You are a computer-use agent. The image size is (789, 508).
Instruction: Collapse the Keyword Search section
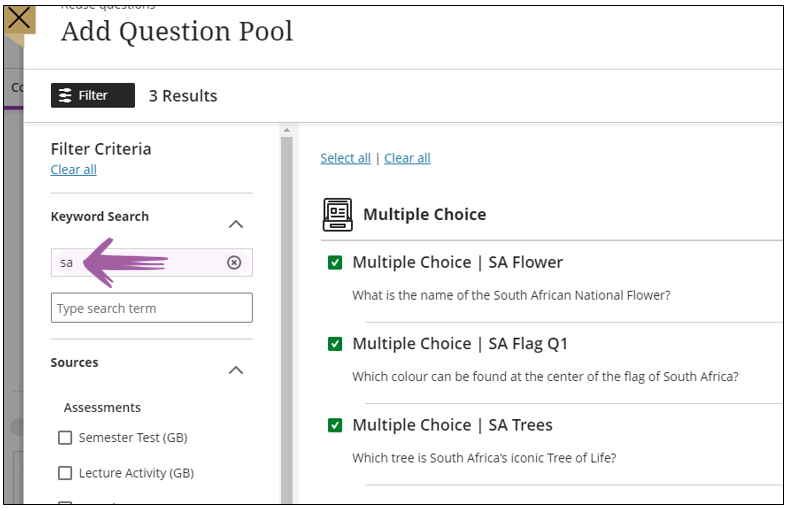click(236, 224)
